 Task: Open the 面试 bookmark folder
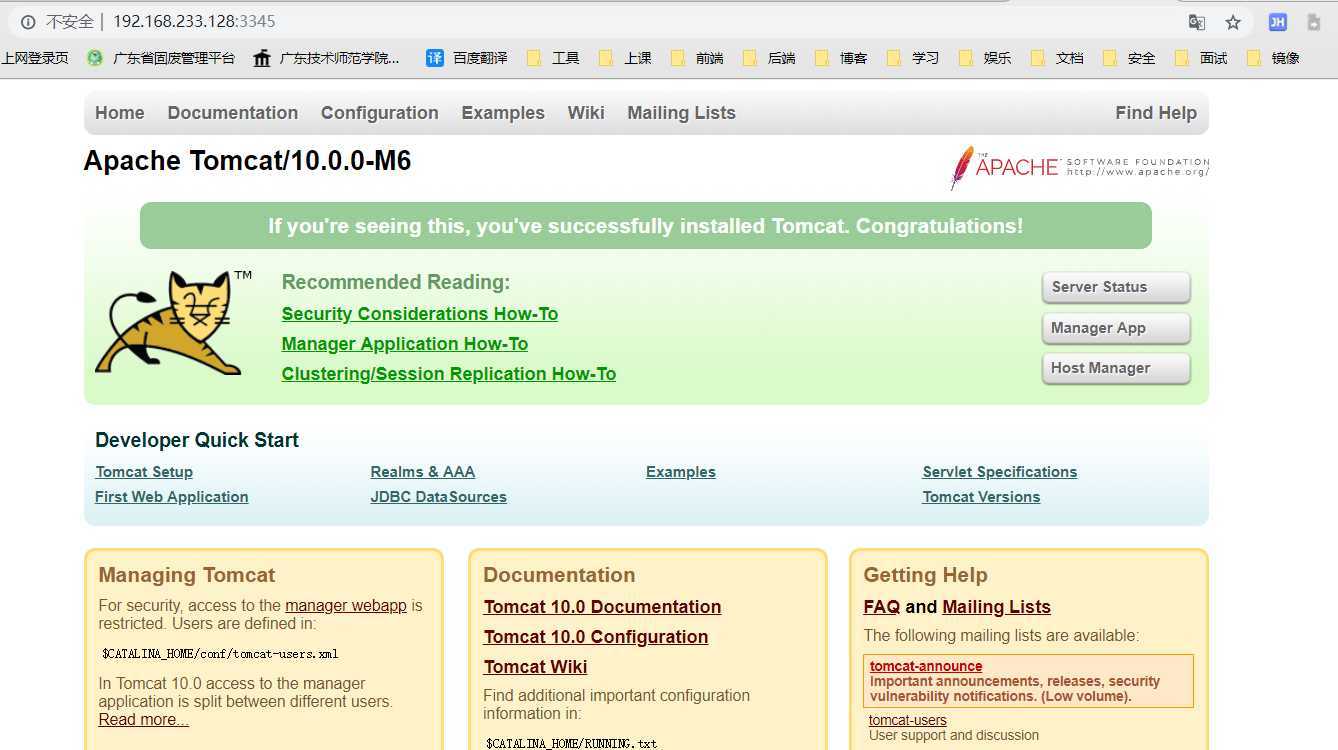pos(1201,58)
